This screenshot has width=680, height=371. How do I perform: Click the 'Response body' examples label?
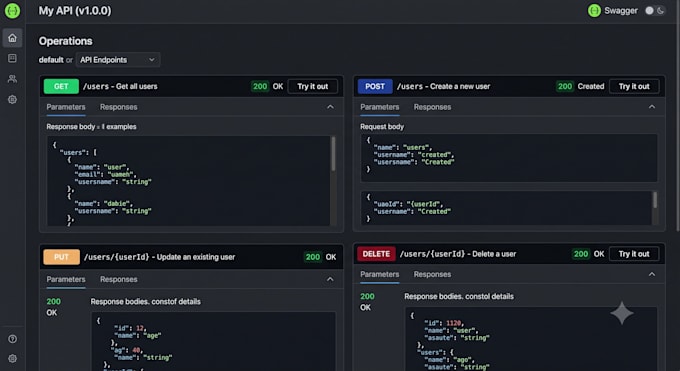pos(92,127)
